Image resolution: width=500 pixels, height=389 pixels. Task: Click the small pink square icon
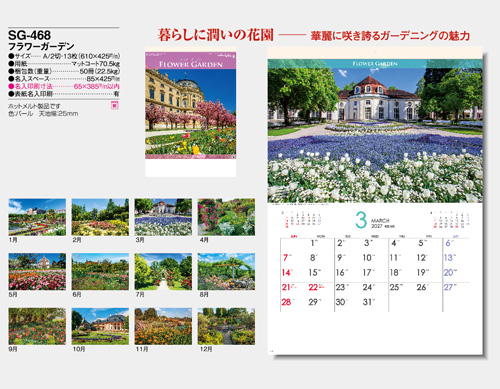pyautogui.click(x=115, y=106)
